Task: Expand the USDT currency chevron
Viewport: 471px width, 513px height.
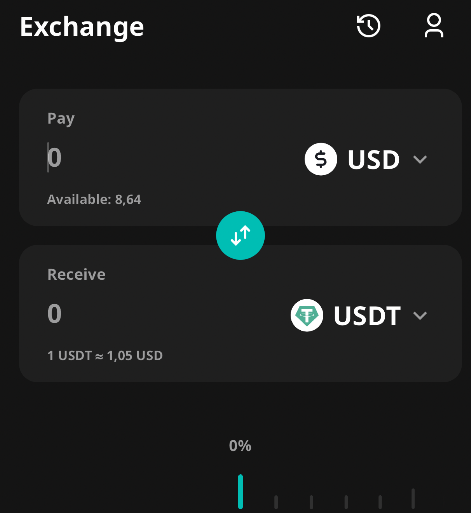Action: click(x=420, y=315)
